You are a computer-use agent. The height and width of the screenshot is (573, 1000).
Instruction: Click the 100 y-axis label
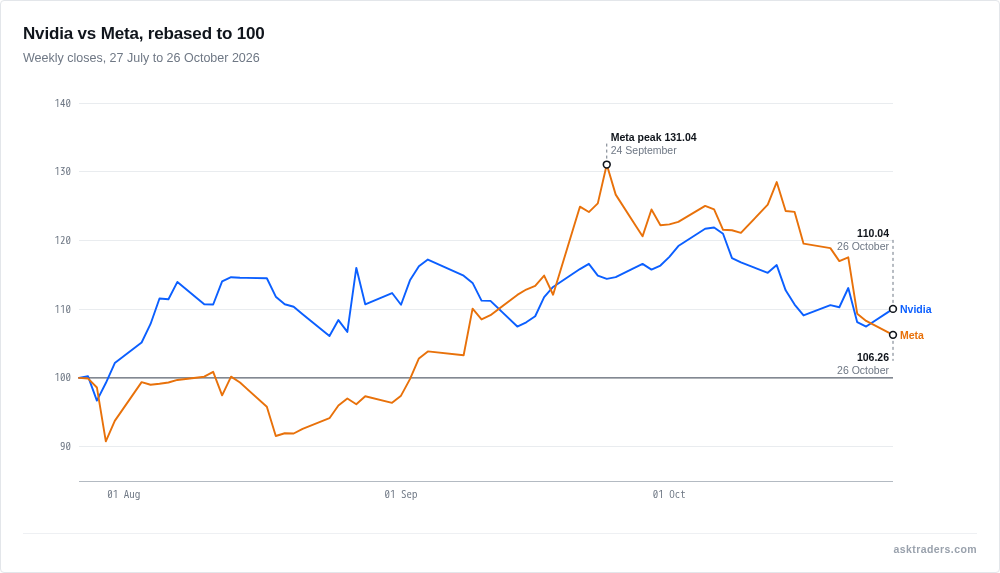pos(62,378)
